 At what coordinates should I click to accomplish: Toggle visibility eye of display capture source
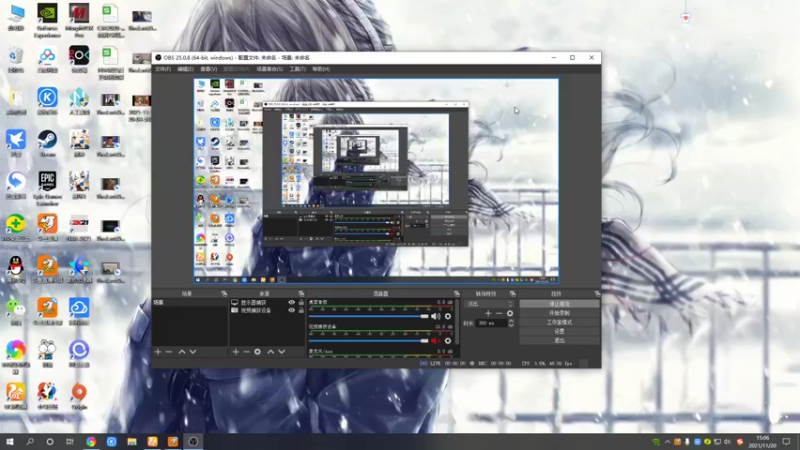point(291,303)
